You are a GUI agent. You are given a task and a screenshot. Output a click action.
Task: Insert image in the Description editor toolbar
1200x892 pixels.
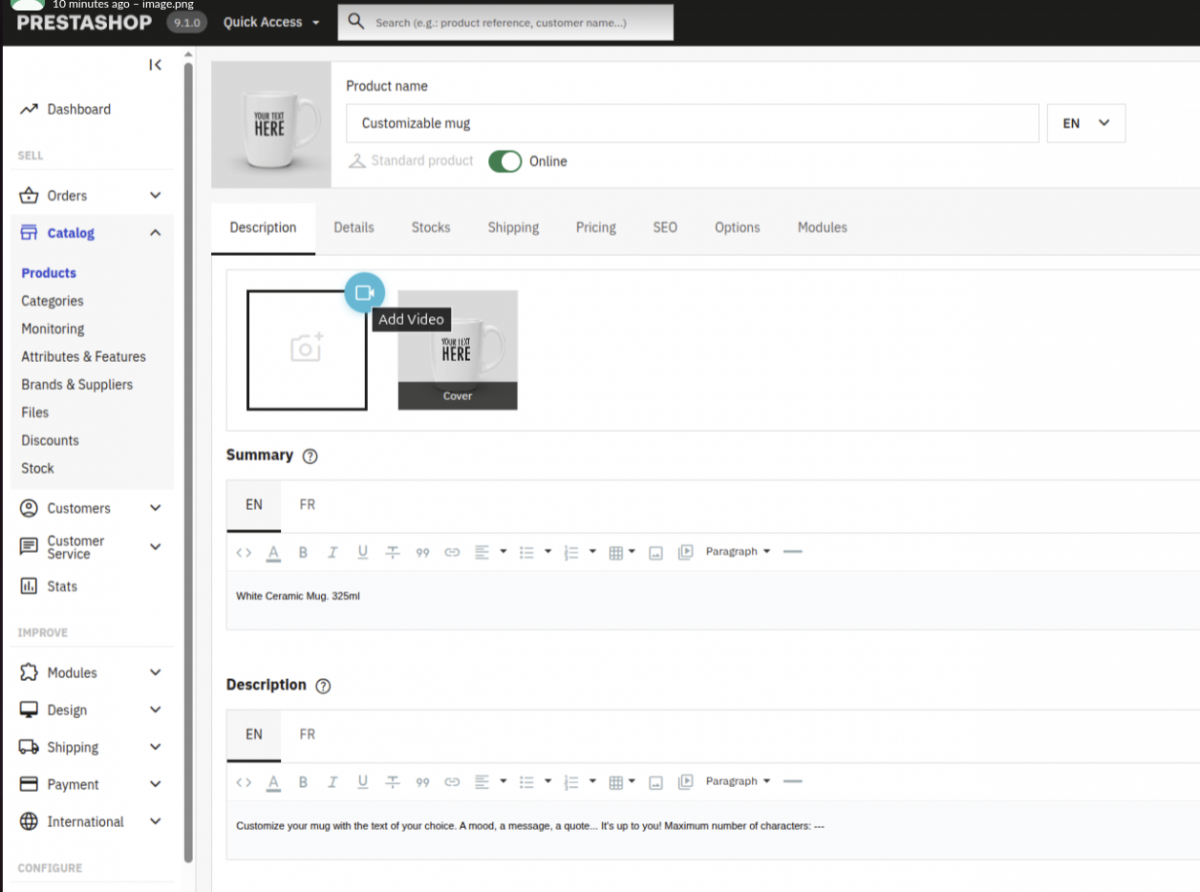pyautogui.click(x=656, y=782)
